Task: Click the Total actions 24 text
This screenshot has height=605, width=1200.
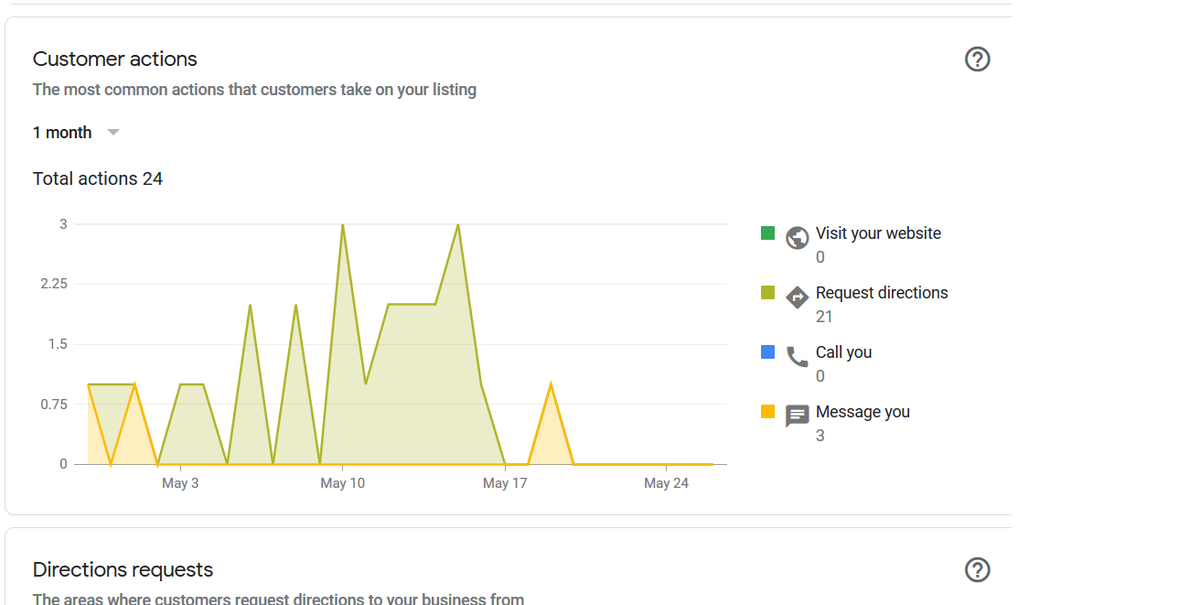Action: [98, 179]
